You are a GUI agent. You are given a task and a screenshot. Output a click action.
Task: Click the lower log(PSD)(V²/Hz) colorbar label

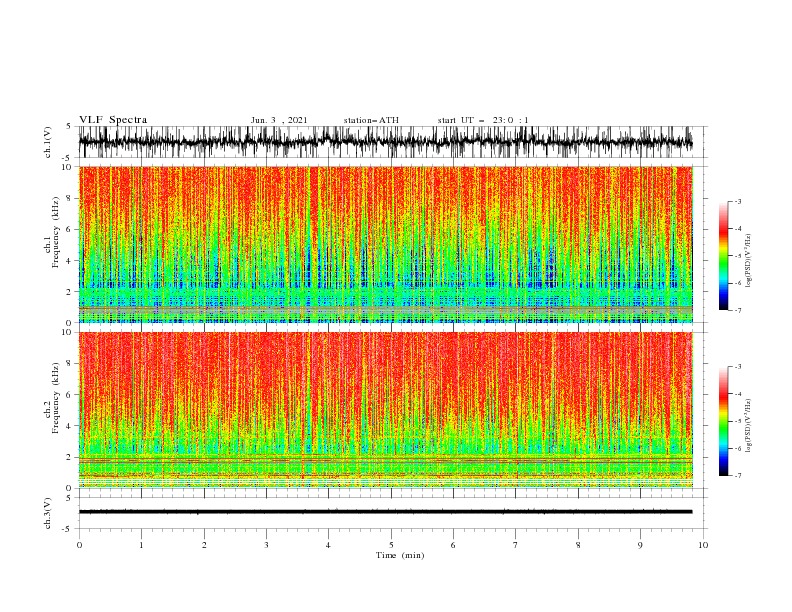748,426
